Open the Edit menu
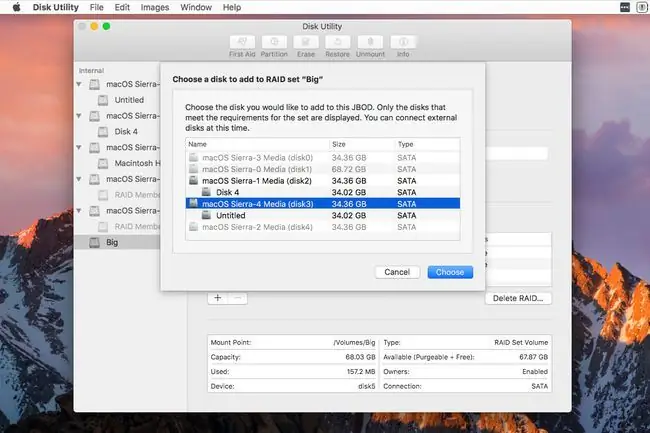Image resolution: width=650 pixels, height=433 pixels. [122, 7]
